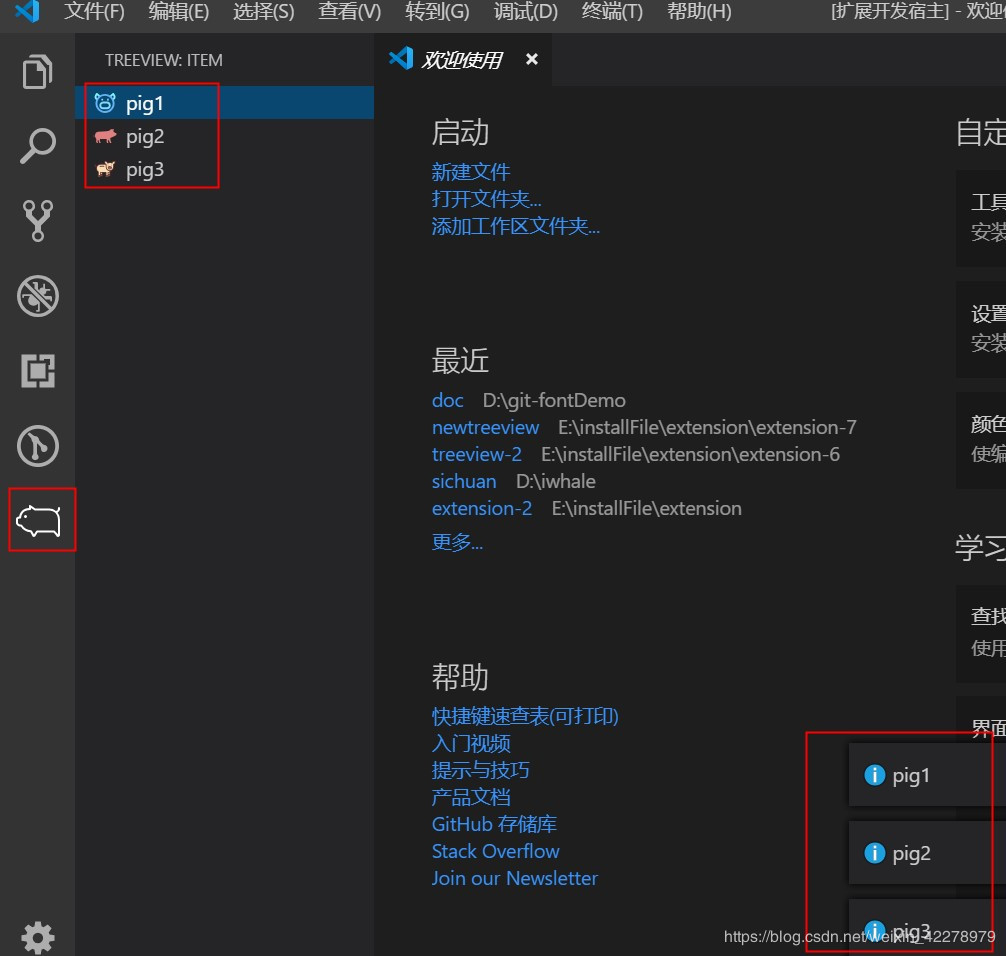Screen dimensions: 1006x956
Task: Click the 启动 section heading
Action: tap(460, 133)
